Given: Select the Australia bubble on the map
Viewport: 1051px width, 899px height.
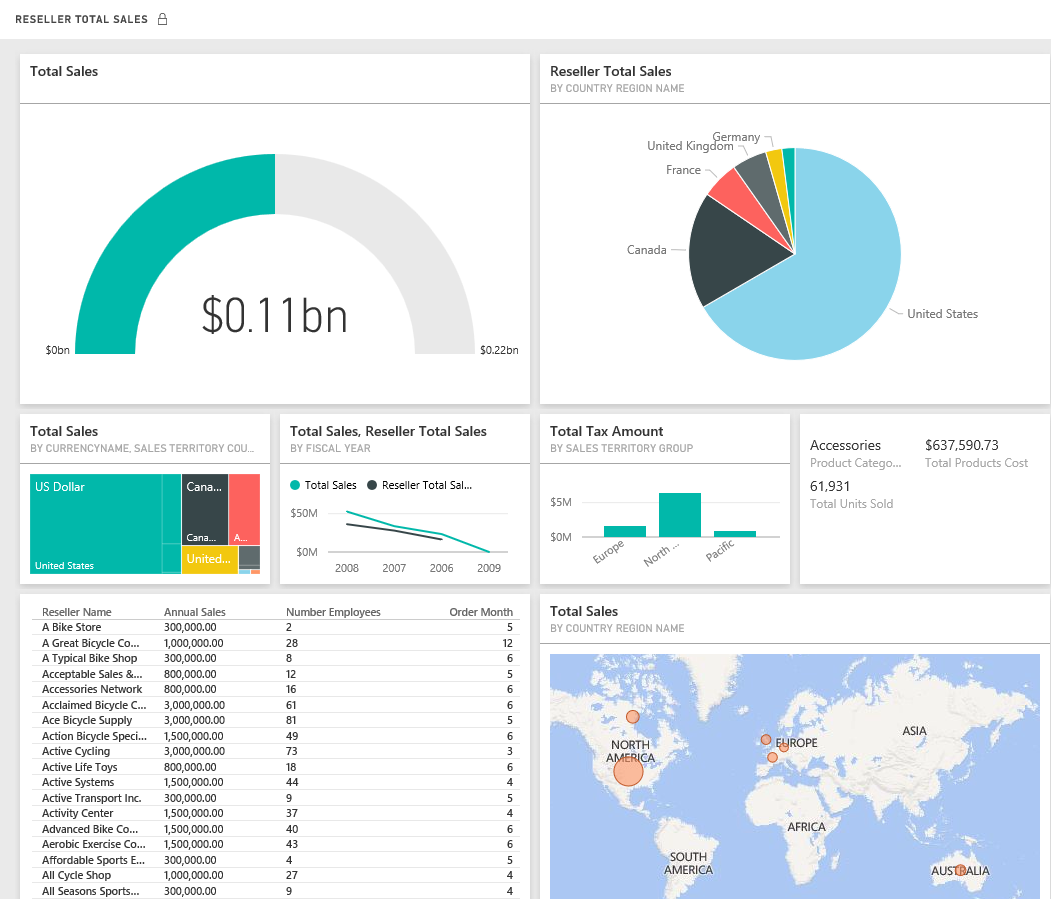Looking at the screenshot, I should coord(961,870).
